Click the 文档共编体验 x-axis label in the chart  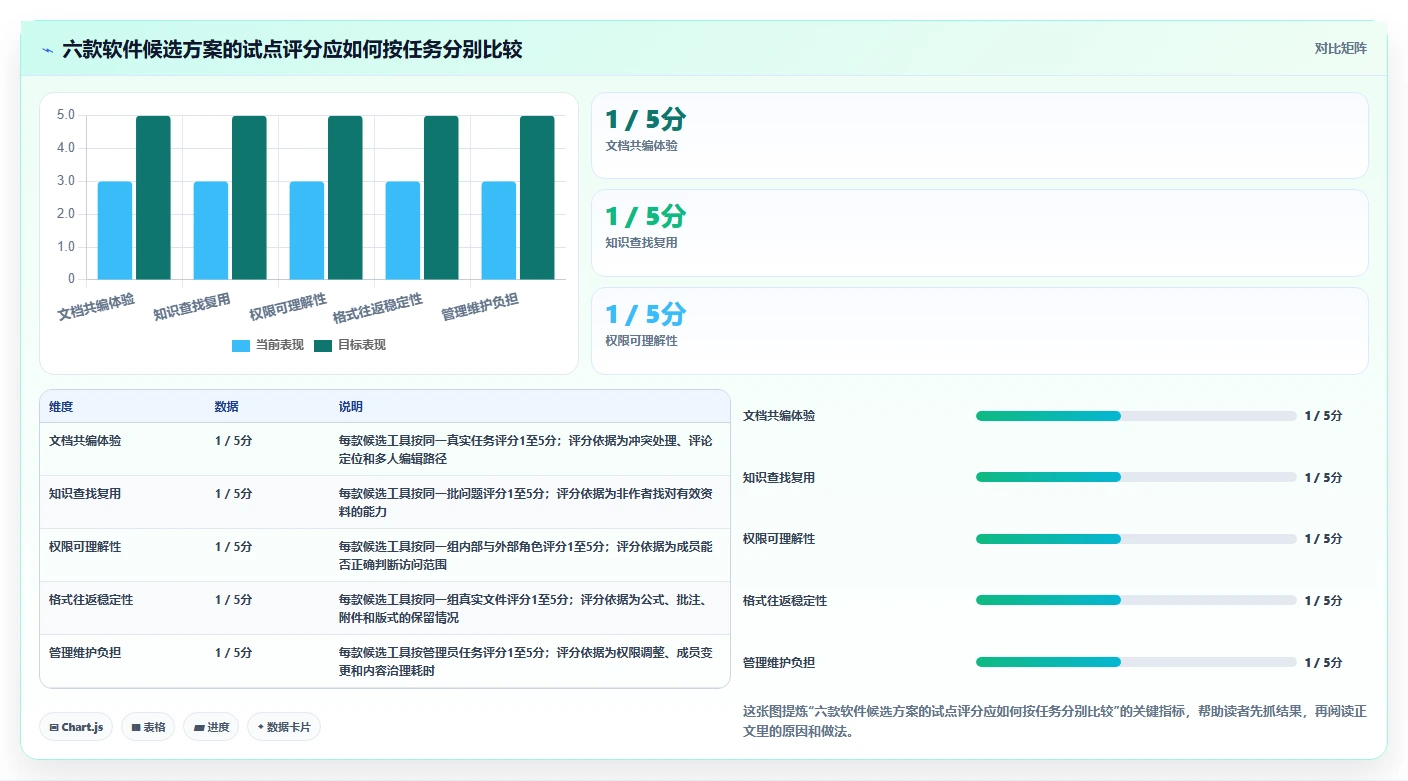point(96,306)
